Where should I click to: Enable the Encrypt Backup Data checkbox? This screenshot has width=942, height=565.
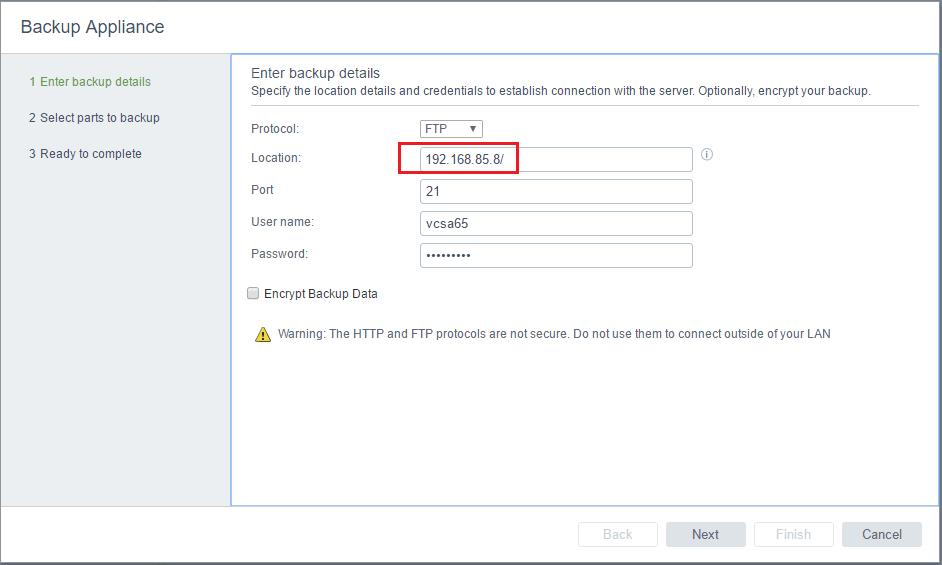253,294
